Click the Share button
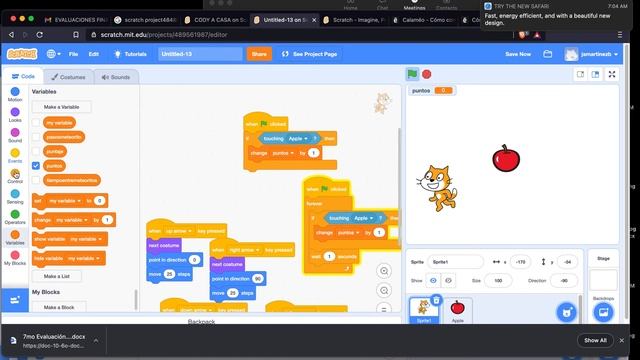Screen dimensions: 640x360 [x=259, y=54]
